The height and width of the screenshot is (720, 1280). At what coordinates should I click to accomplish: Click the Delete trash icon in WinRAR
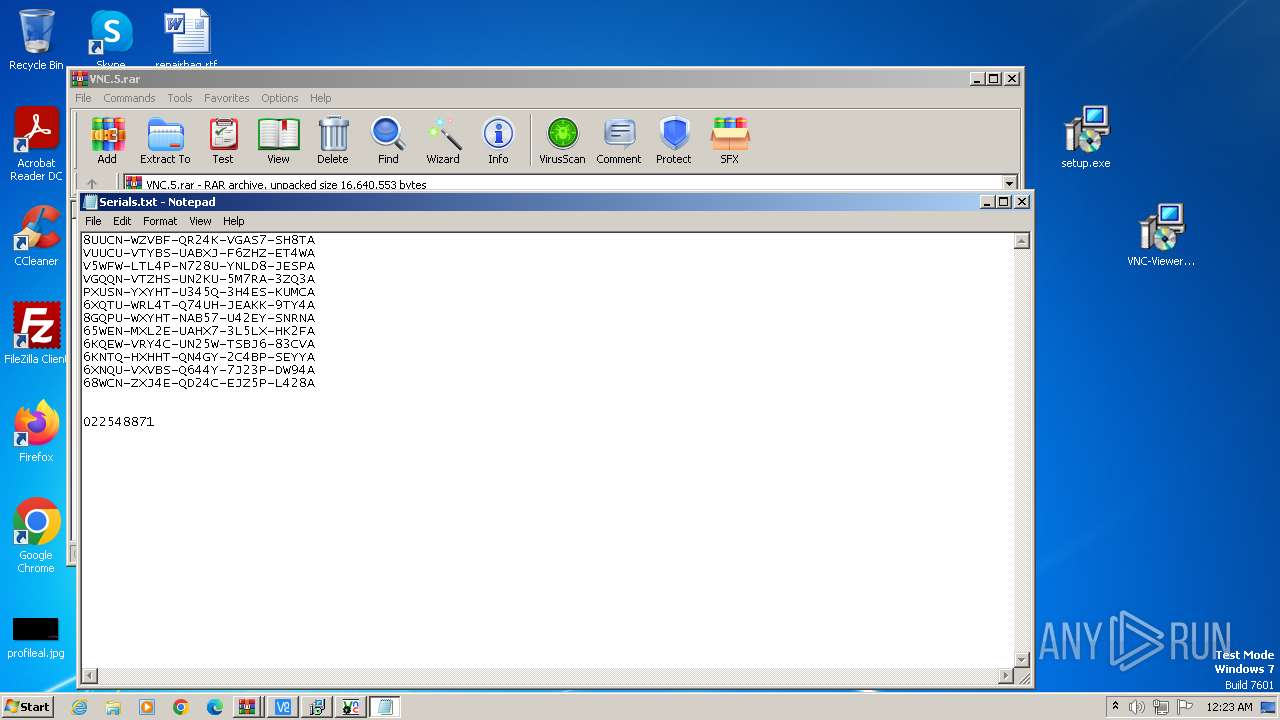[x=333, y=140]
